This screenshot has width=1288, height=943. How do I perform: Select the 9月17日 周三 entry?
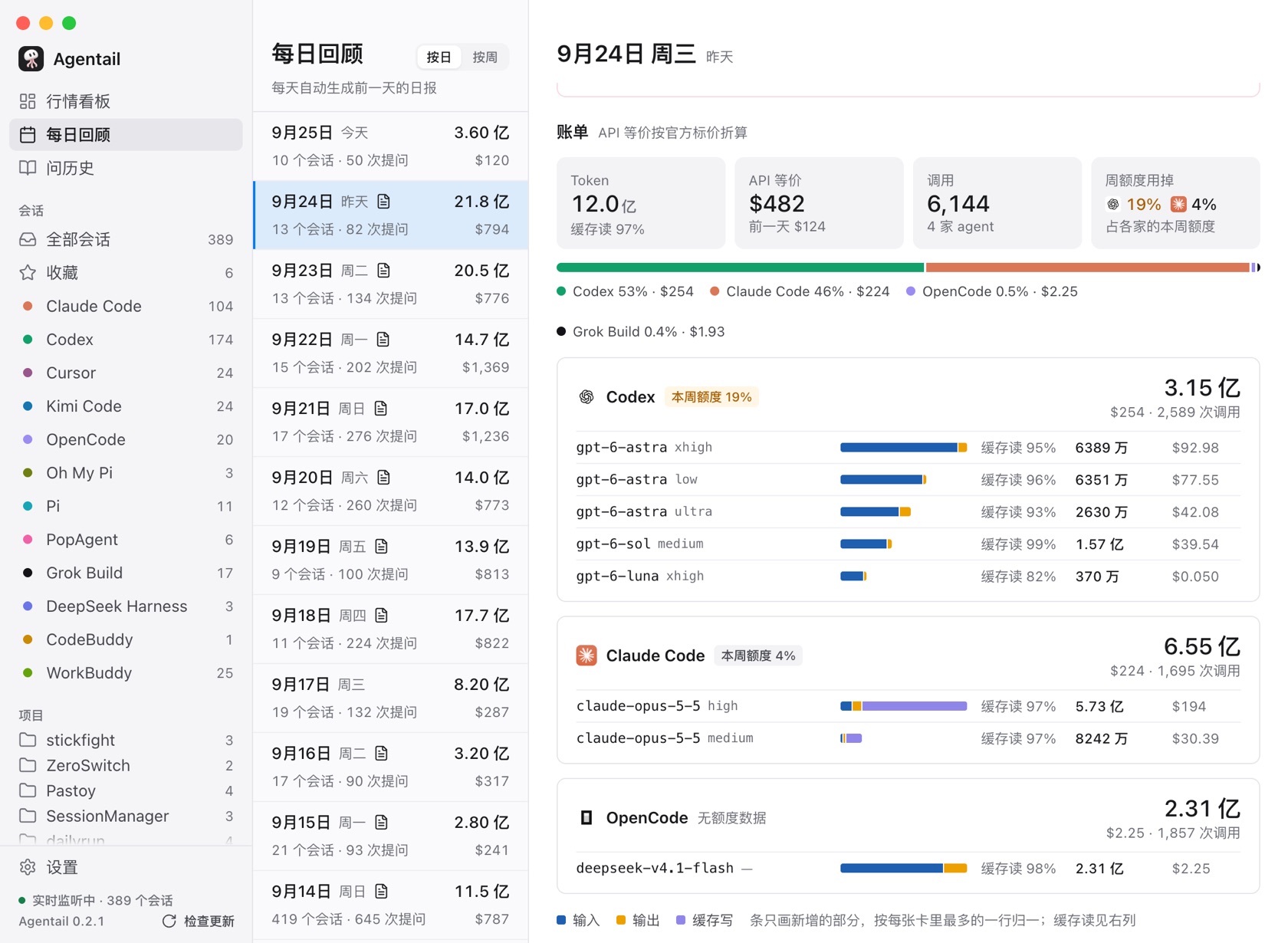click(390, 698)
